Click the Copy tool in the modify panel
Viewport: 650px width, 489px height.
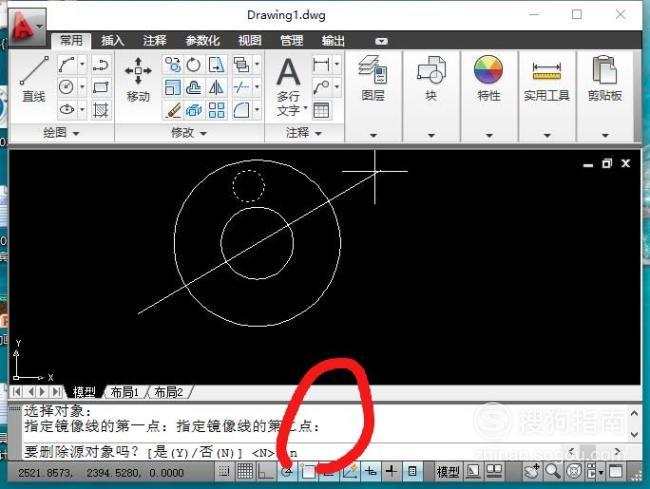172,64
